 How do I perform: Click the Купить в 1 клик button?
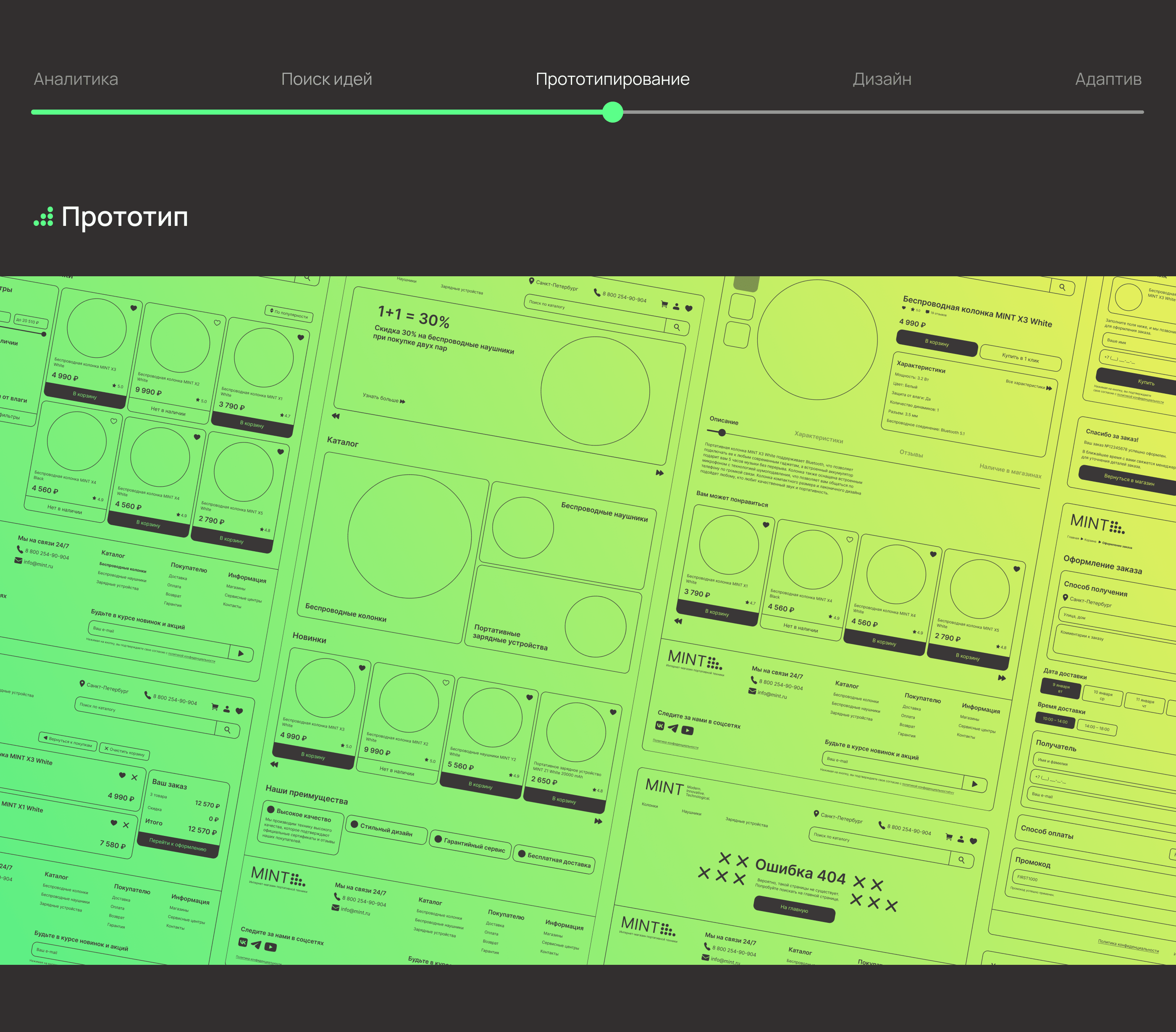click(1020, 358)
